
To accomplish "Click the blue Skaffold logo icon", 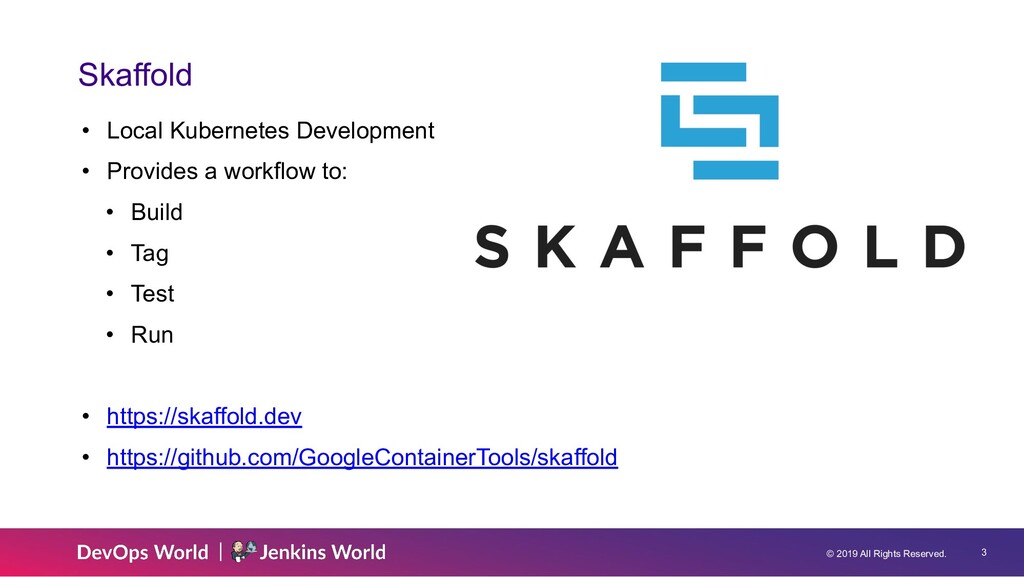I will pos(718,120).
